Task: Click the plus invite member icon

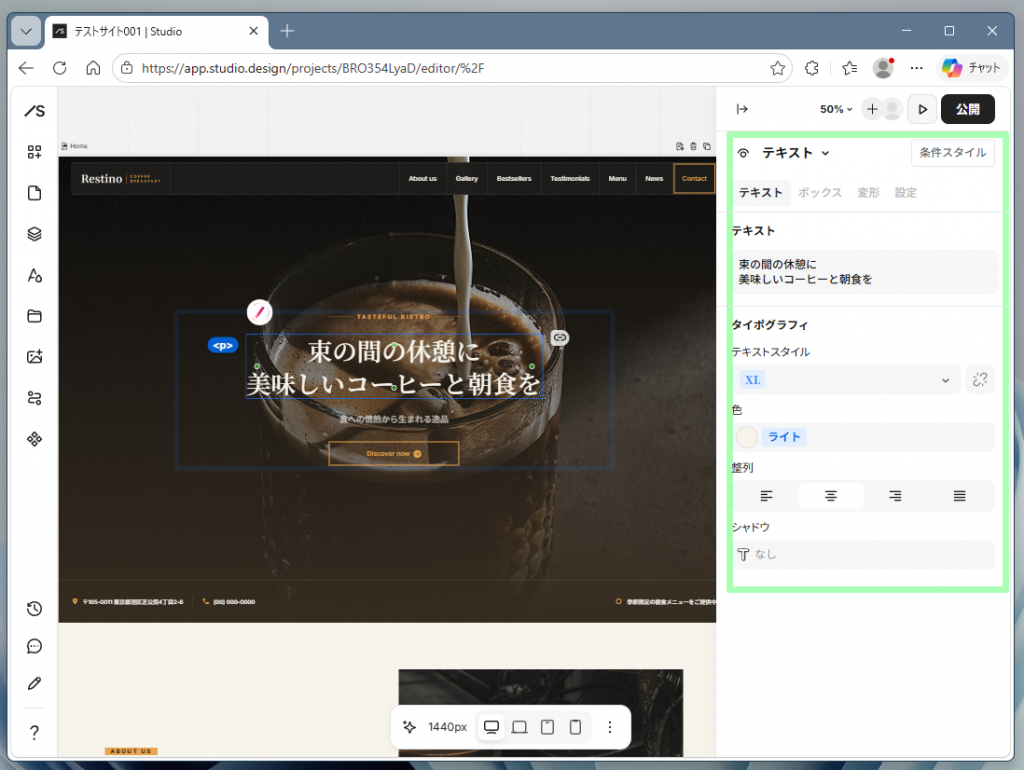Action: click(x=872, y=109)
